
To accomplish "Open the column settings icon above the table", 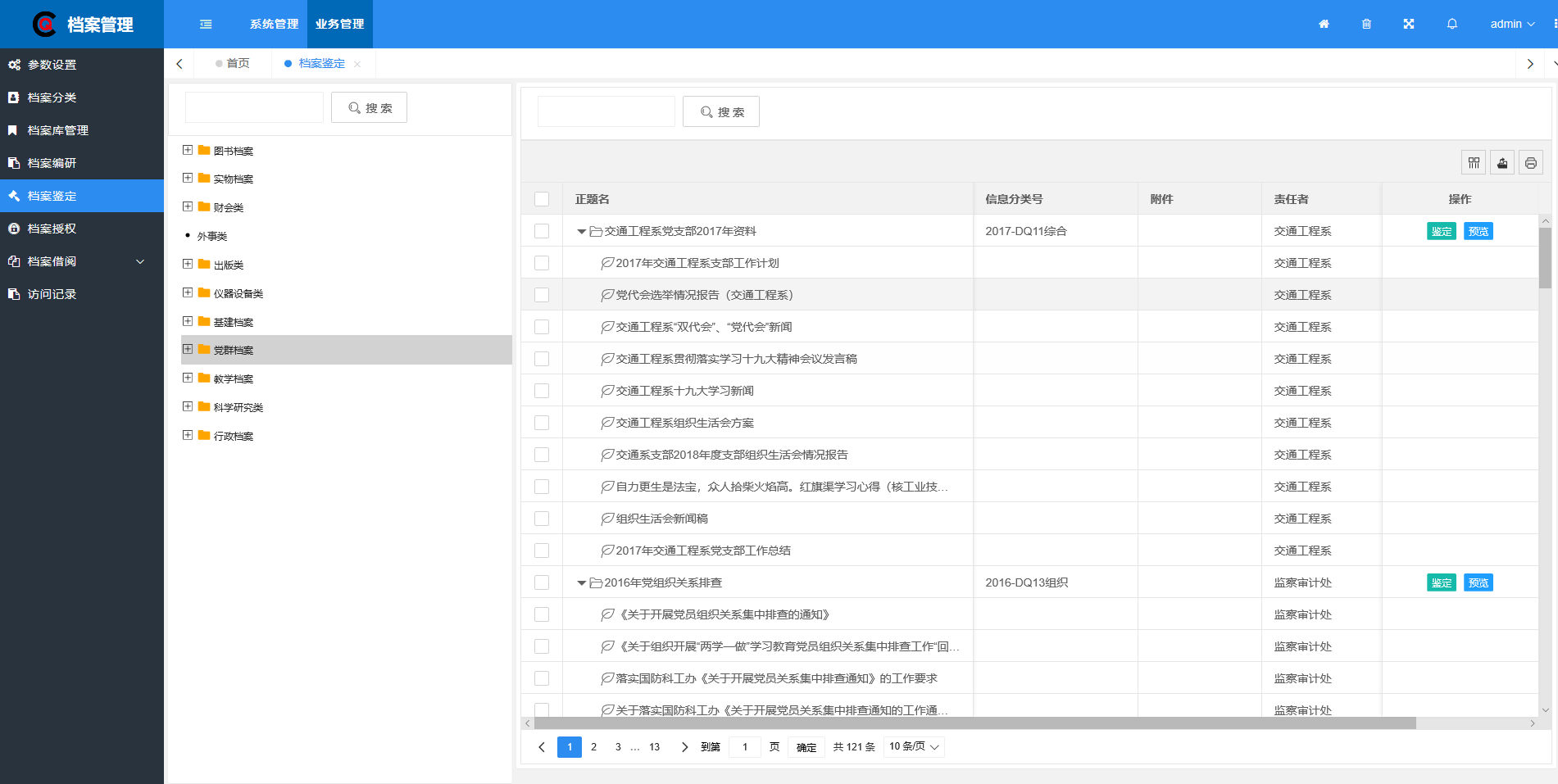I will [x=1473, y=162].
